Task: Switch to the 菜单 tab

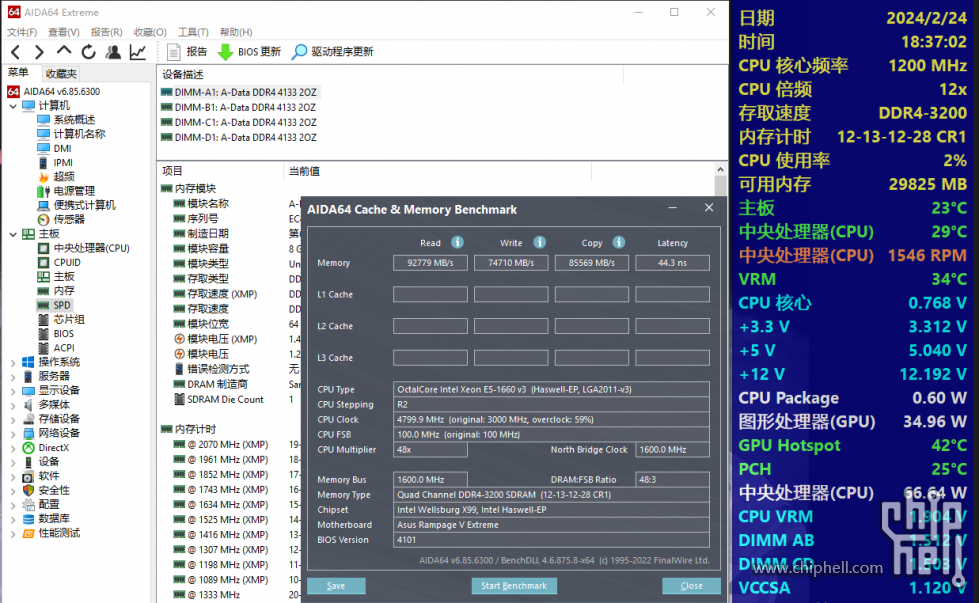Action: (19, 73)
